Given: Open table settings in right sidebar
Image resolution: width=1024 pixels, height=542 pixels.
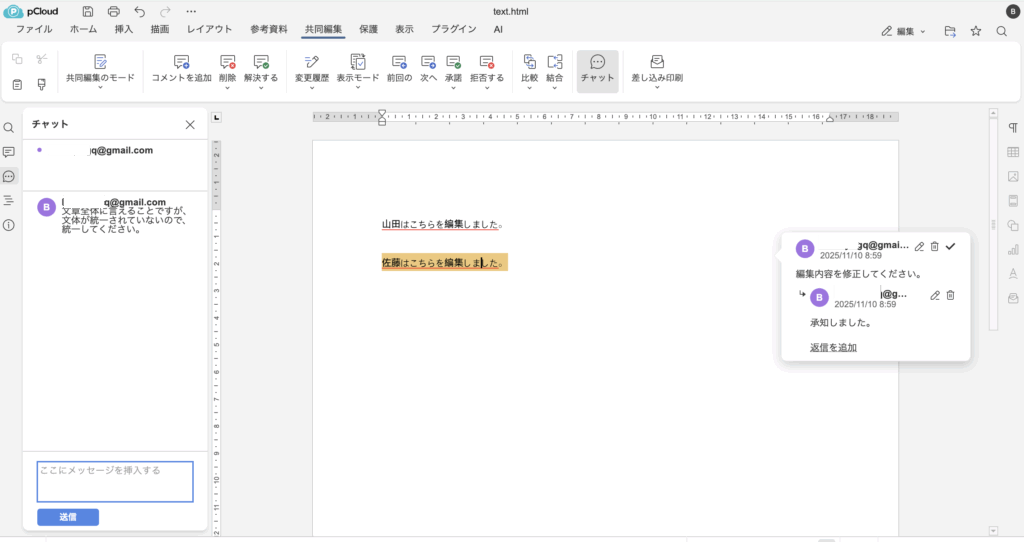Looking at the screenshot, I should 1013,152.
